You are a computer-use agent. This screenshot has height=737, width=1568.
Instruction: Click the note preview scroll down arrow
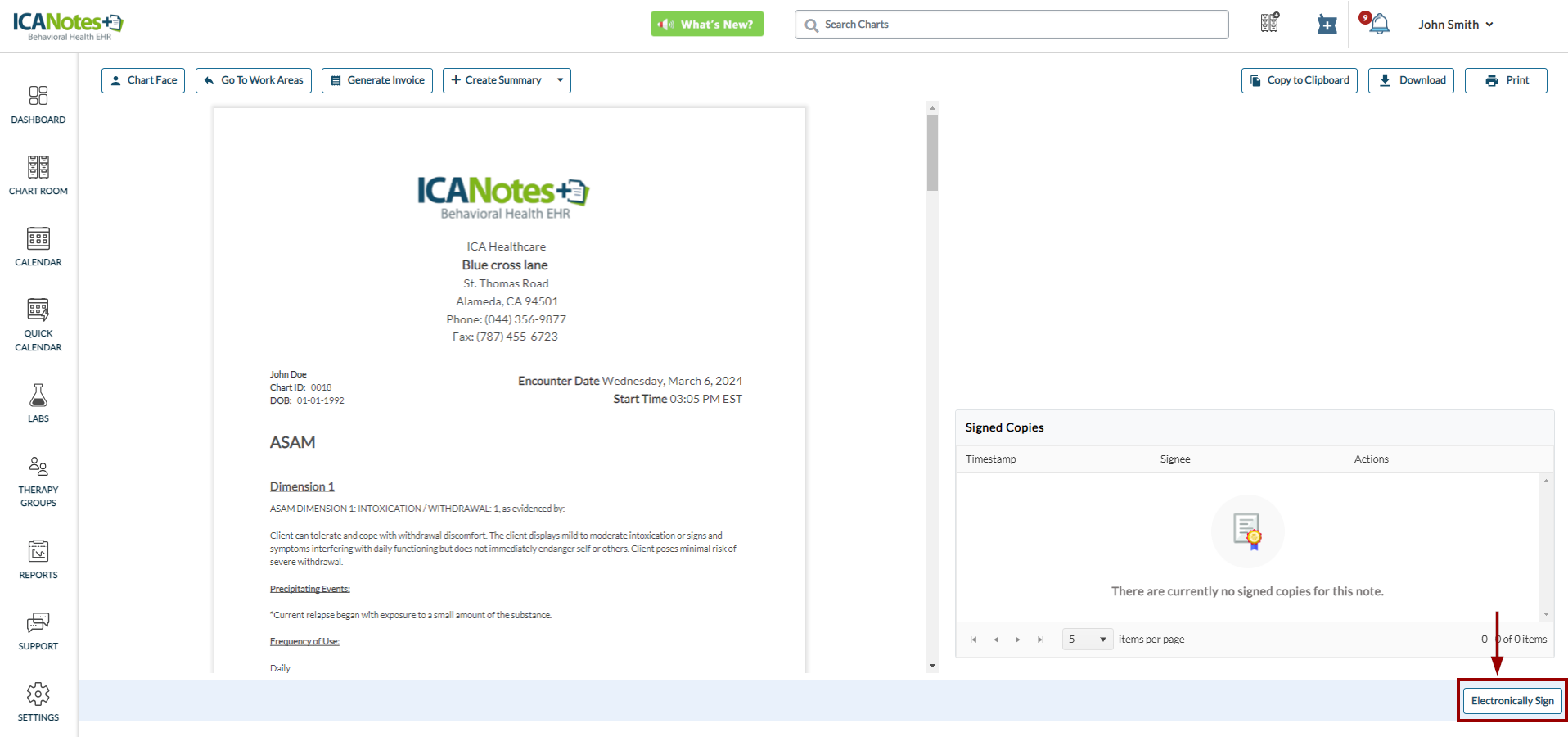pos(932,667)
